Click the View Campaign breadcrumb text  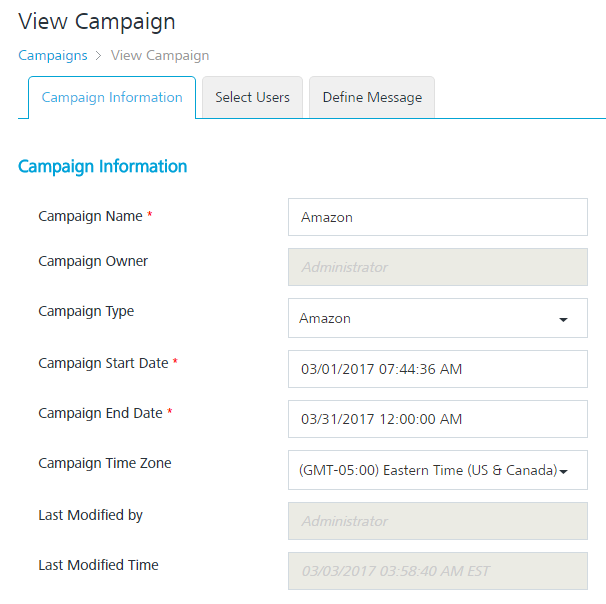click(x=160, y=55)
